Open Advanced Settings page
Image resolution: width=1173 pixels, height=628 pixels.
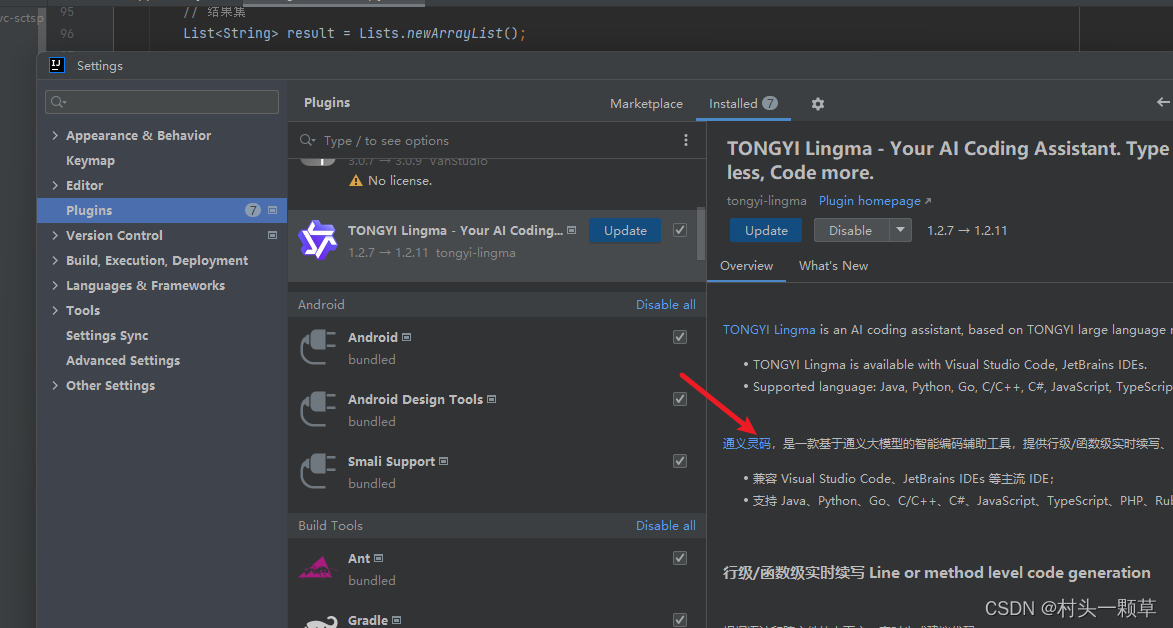pos(123,360)
